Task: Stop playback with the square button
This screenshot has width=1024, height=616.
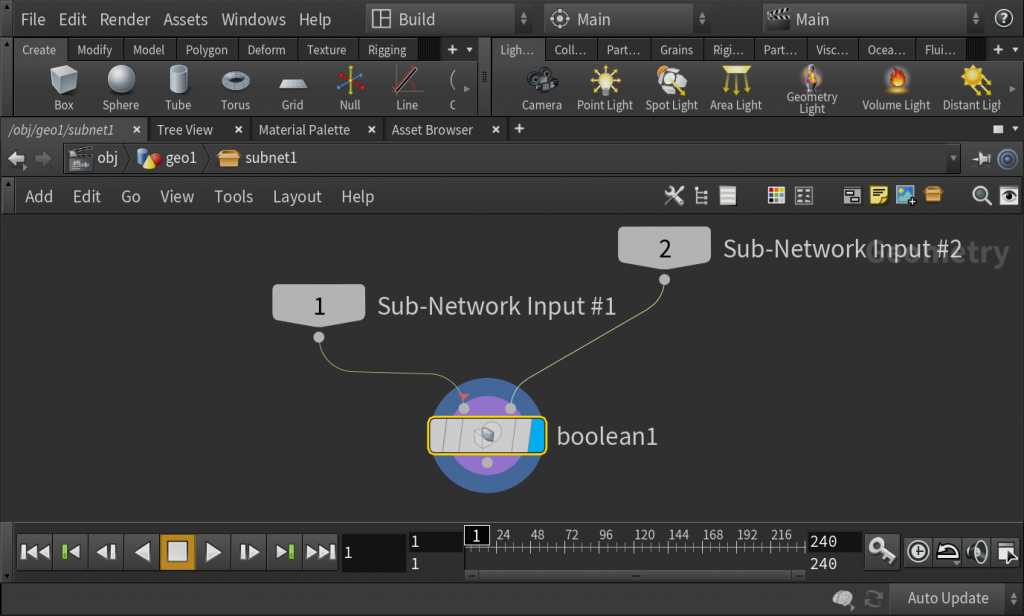Action: coord(178,552)
